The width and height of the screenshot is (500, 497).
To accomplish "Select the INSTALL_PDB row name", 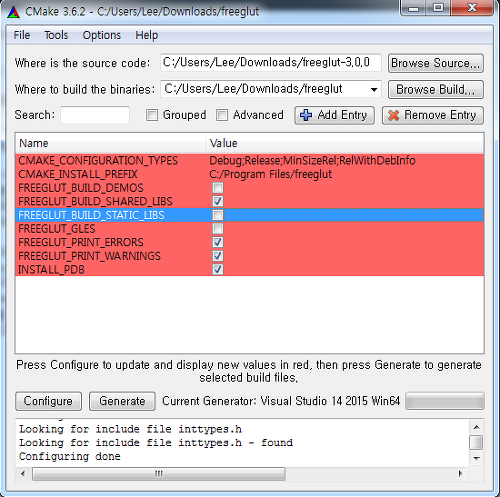I will (x=51, y=269).
